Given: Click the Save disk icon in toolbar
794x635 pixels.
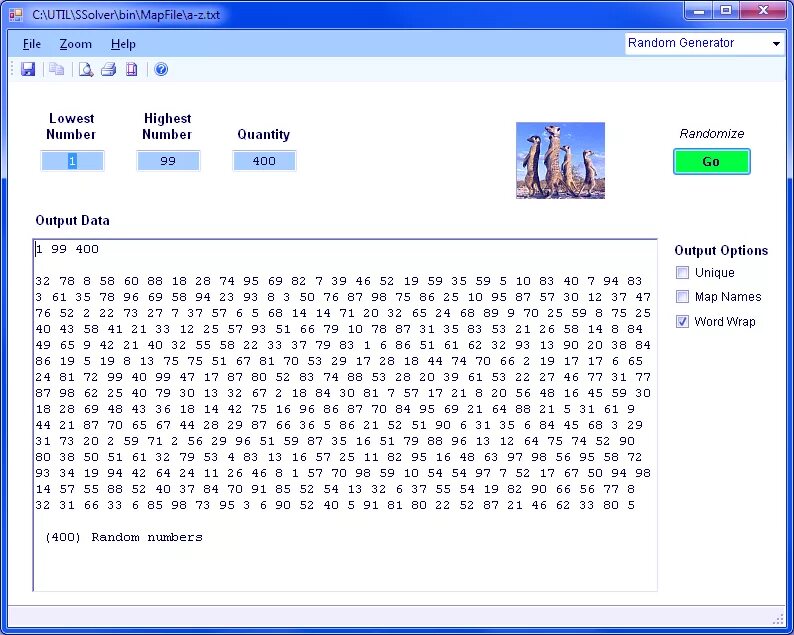Looking at the screenshot, I should pos(28,69).
